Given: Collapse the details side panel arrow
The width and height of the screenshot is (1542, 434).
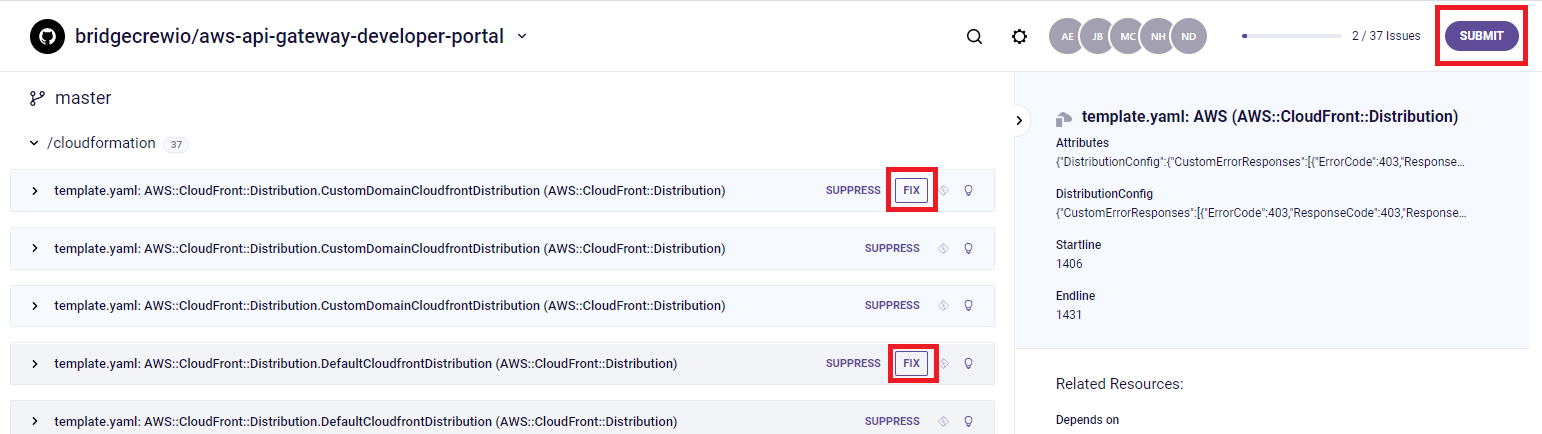Looking at the screenshot, I should point(1019,120).
